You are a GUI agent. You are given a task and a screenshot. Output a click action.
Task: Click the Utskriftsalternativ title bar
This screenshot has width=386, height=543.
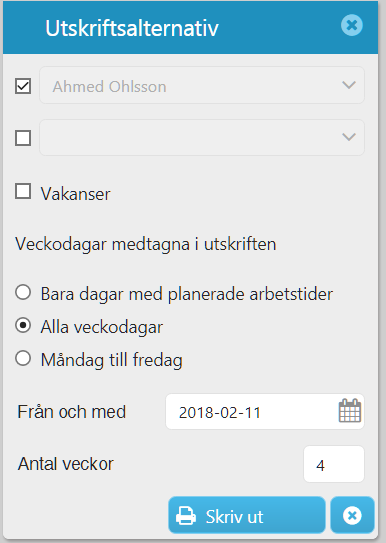(190, 28)
